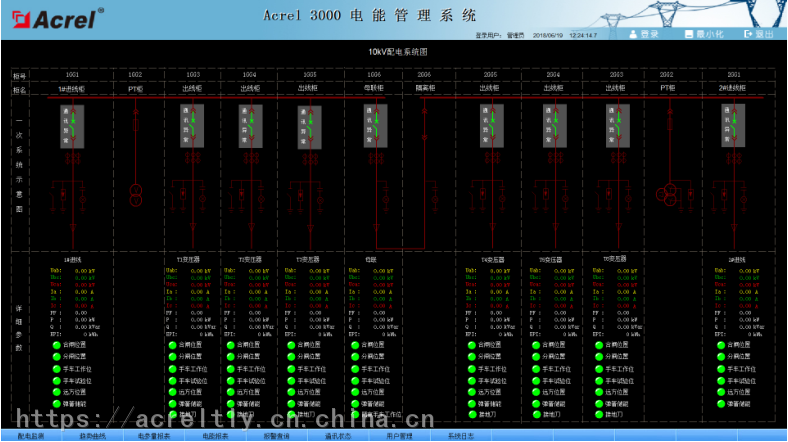Click the T6变压器 parameter heading
This screenshot has height=442, width=788.
tap(615, 259)
